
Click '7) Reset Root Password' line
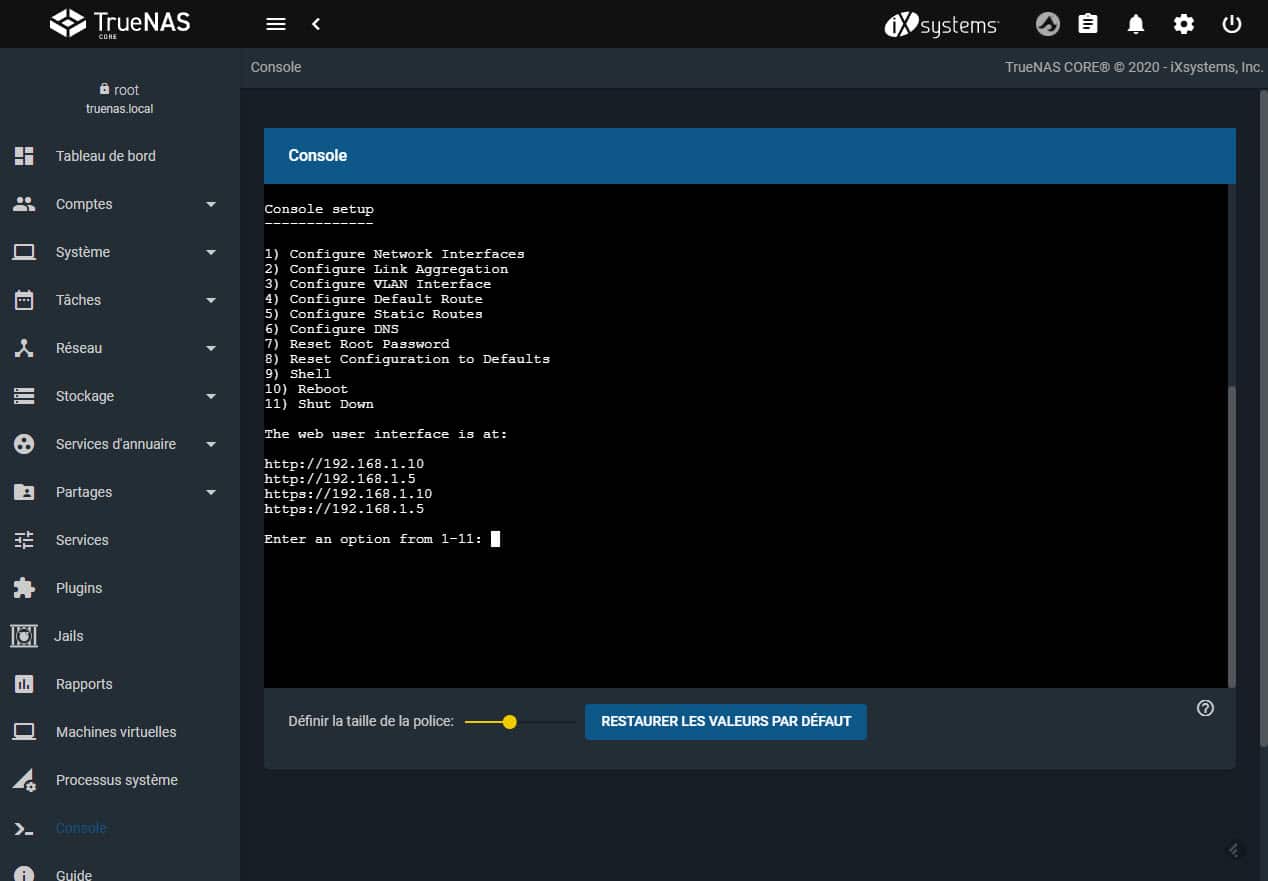click(x=357, y=344)
